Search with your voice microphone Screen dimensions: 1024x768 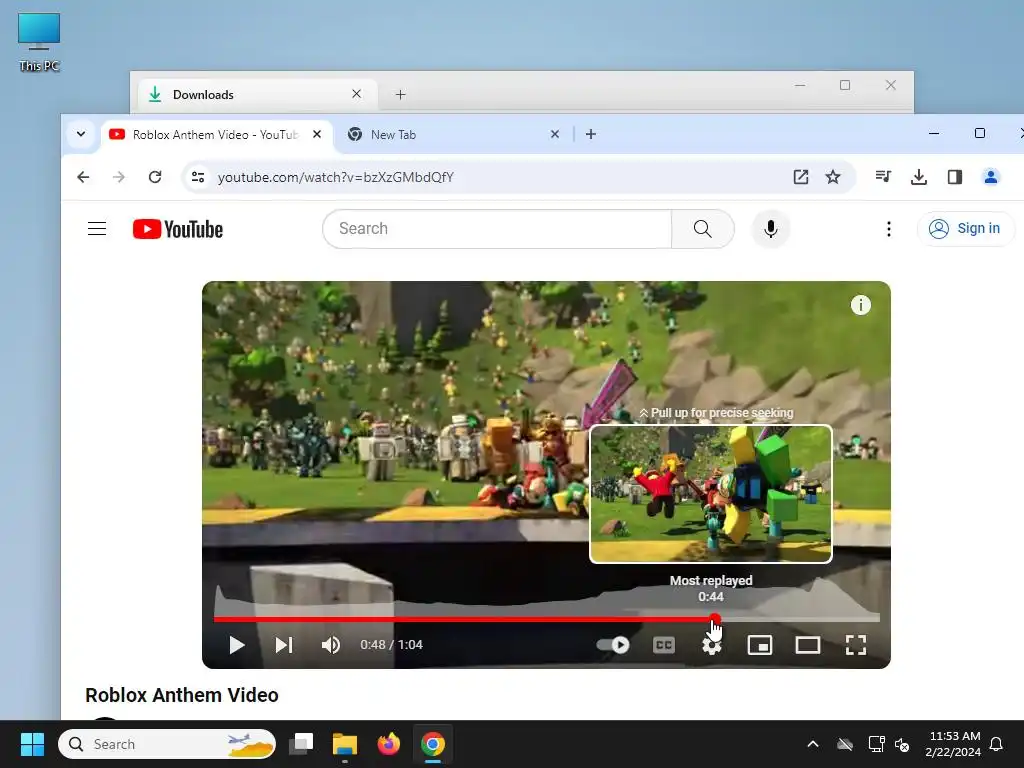pos(771,229)
